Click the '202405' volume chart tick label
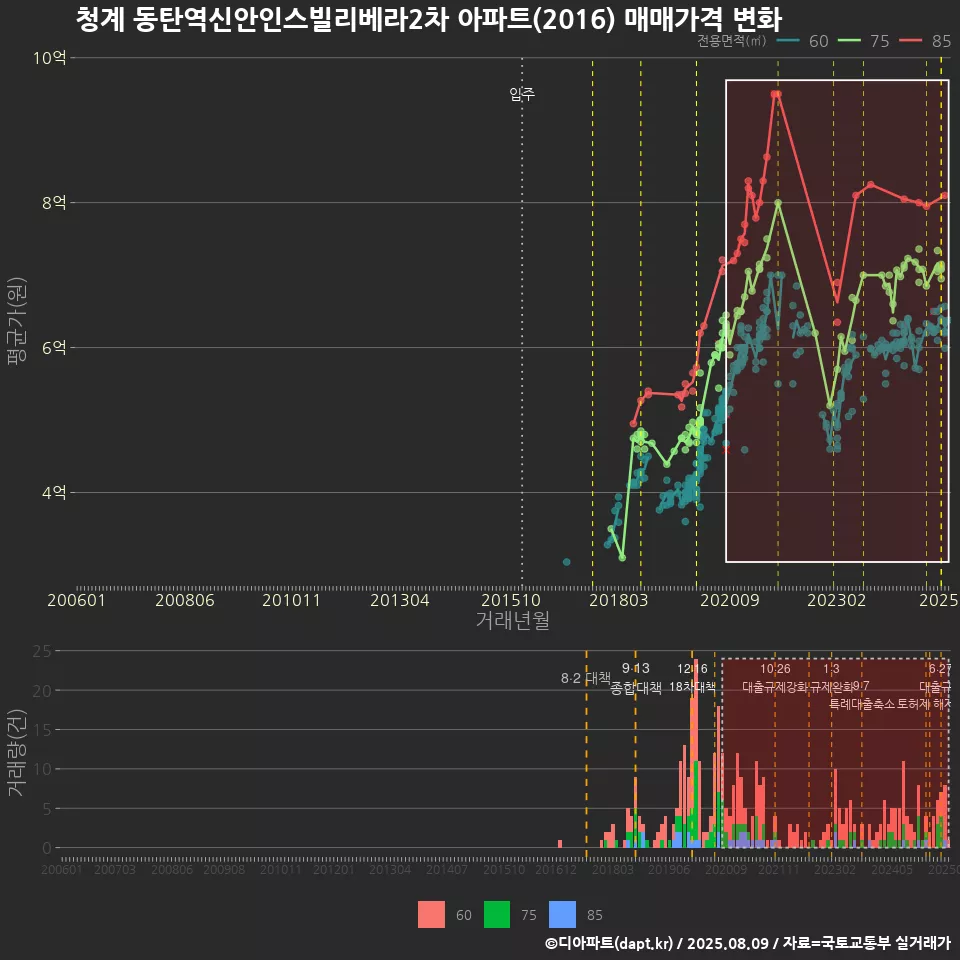 click(891, 870)
